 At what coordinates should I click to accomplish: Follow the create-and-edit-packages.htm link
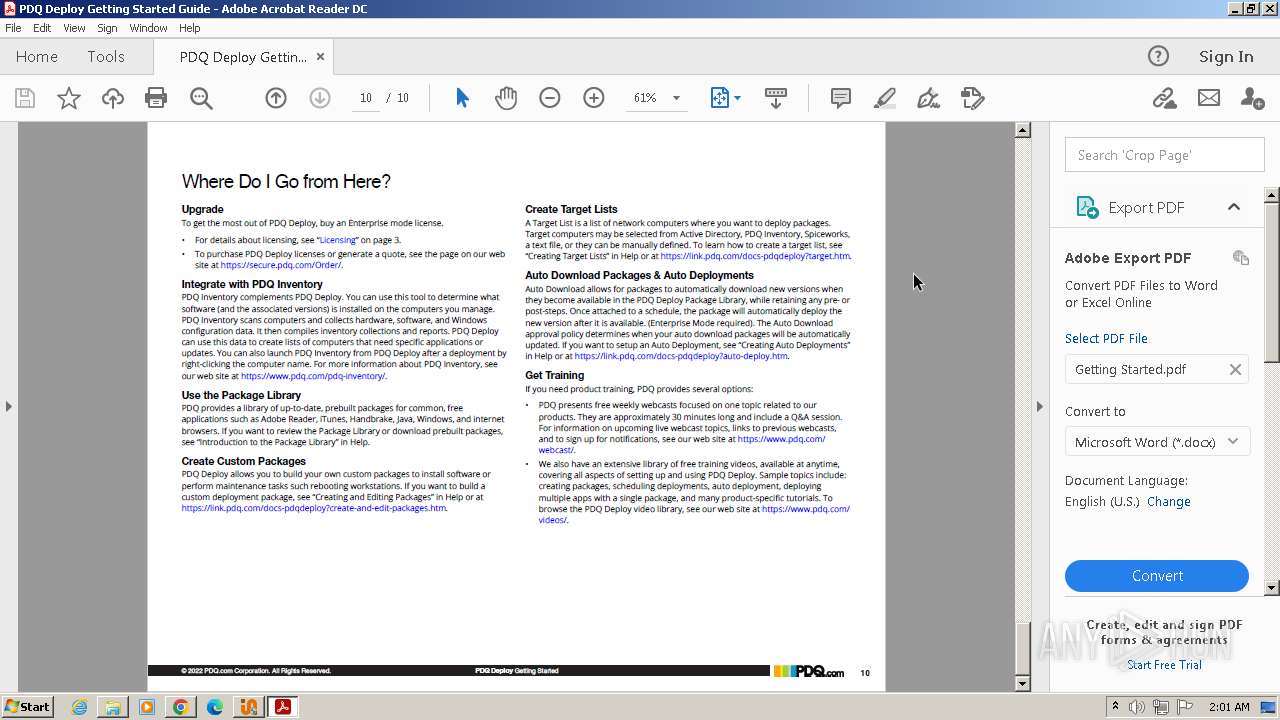pyautogui.click(x=313, y=508)
